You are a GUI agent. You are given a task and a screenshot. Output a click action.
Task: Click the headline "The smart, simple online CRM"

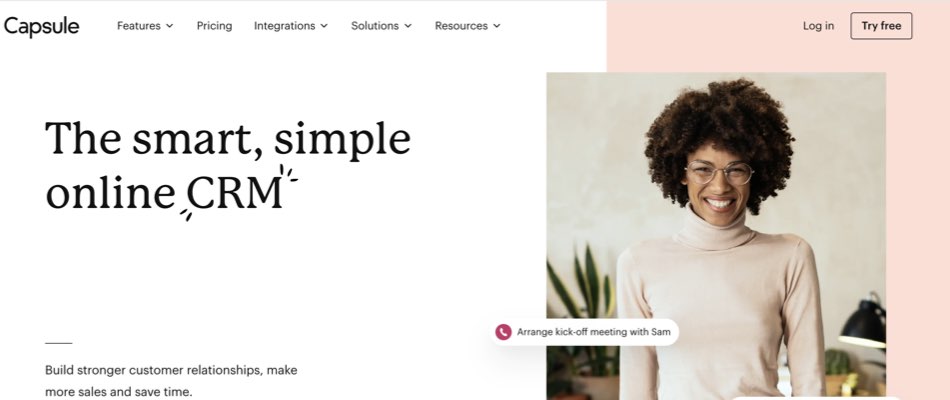coord(228,165)
